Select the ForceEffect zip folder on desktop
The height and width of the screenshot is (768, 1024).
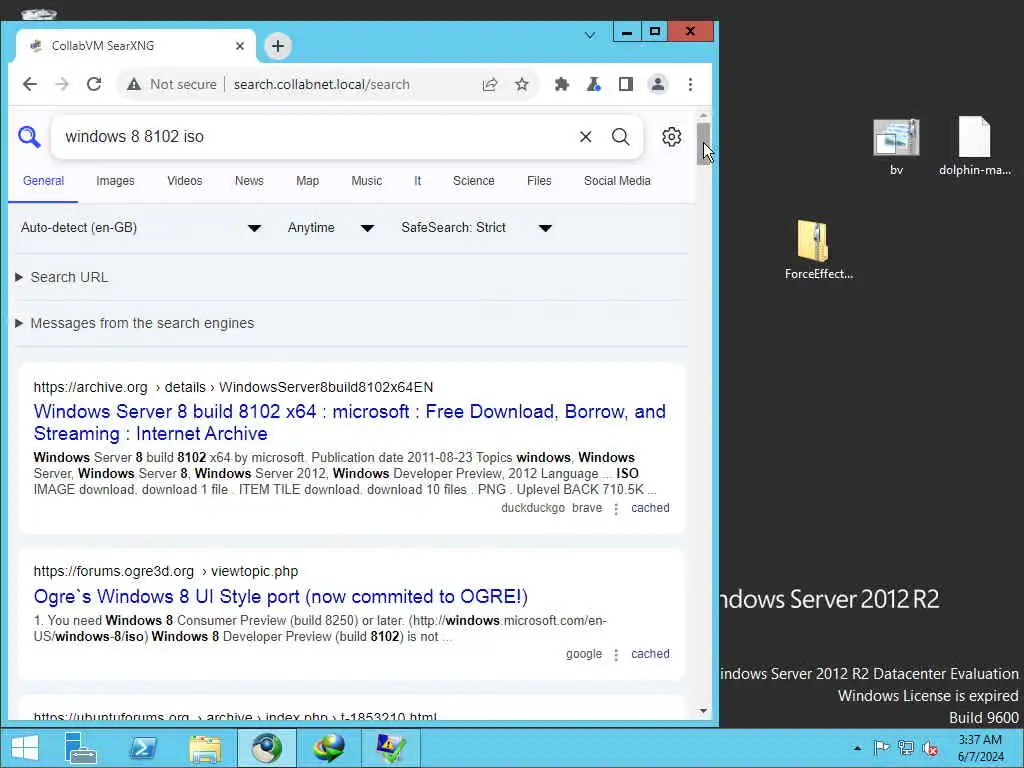[818, 250]
